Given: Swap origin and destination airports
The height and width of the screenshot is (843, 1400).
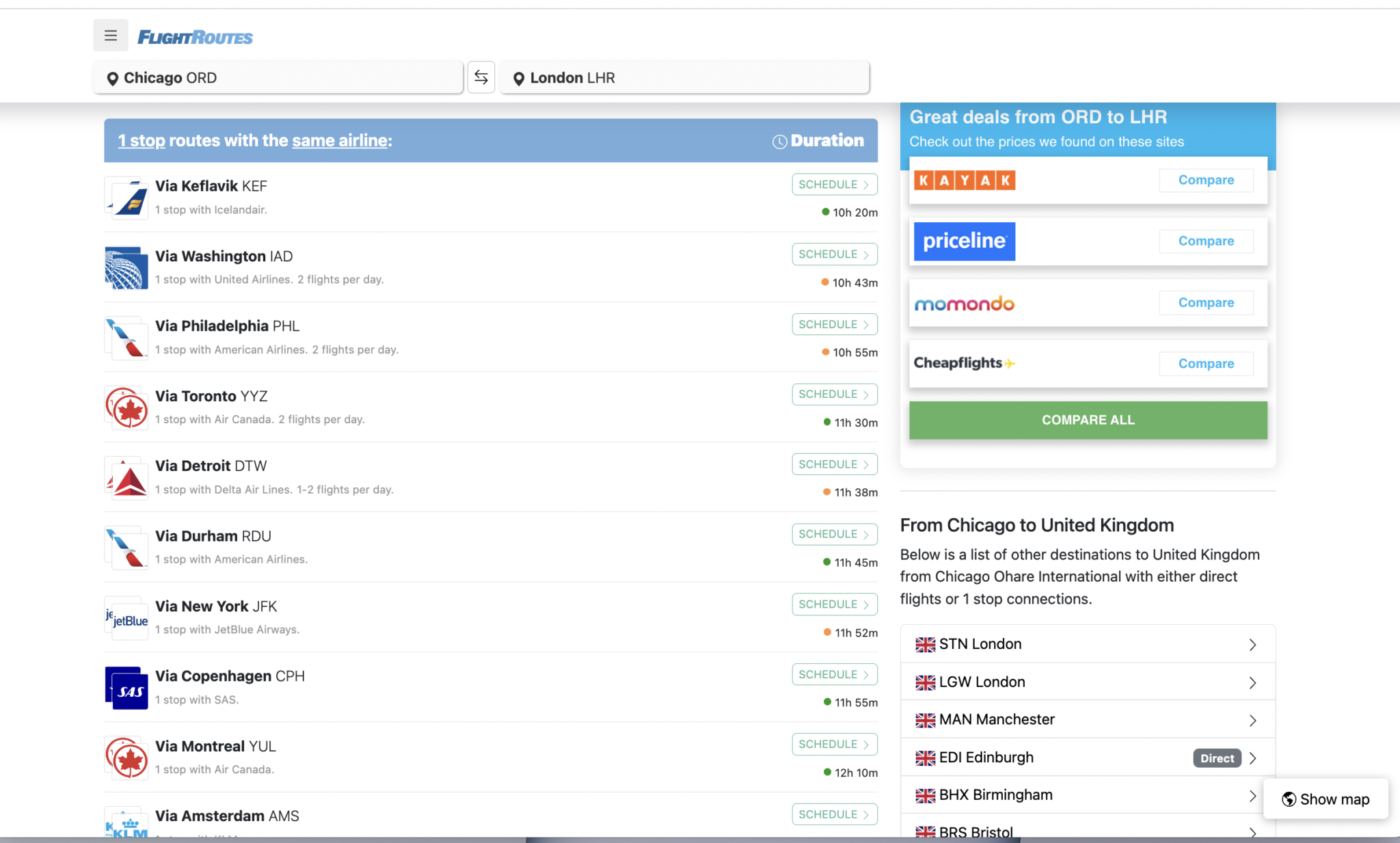Looking at the screenshot, I should [x=481, y=77].
